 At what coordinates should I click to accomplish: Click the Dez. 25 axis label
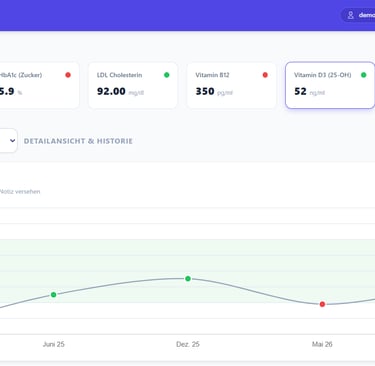click(x=188, y=344)
